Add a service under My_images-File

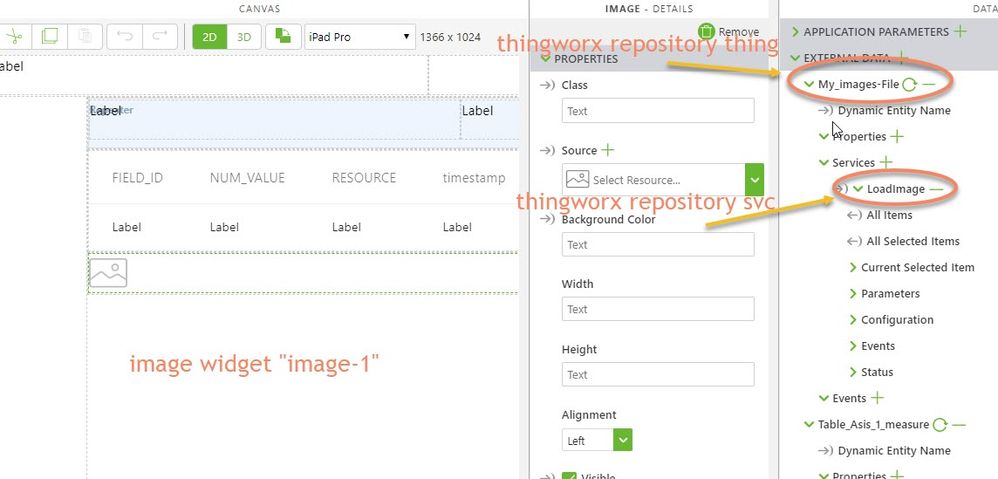(x=885, y=162)
